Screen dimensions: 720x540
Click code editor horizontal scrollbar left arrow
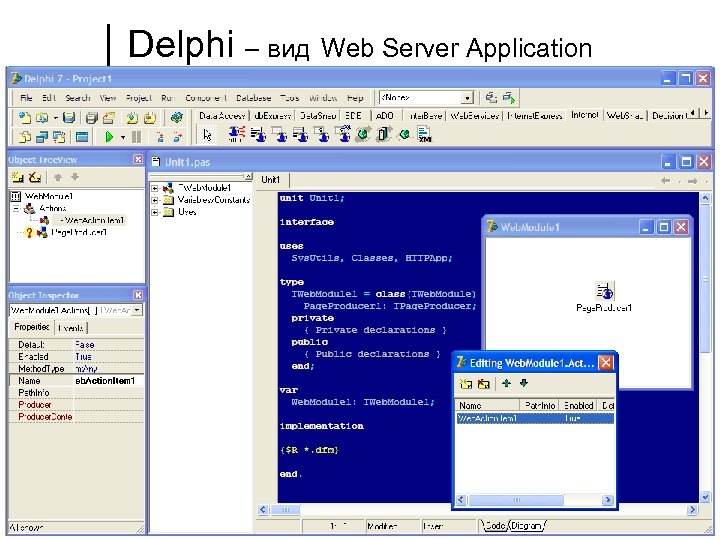[x=263, y=509]
